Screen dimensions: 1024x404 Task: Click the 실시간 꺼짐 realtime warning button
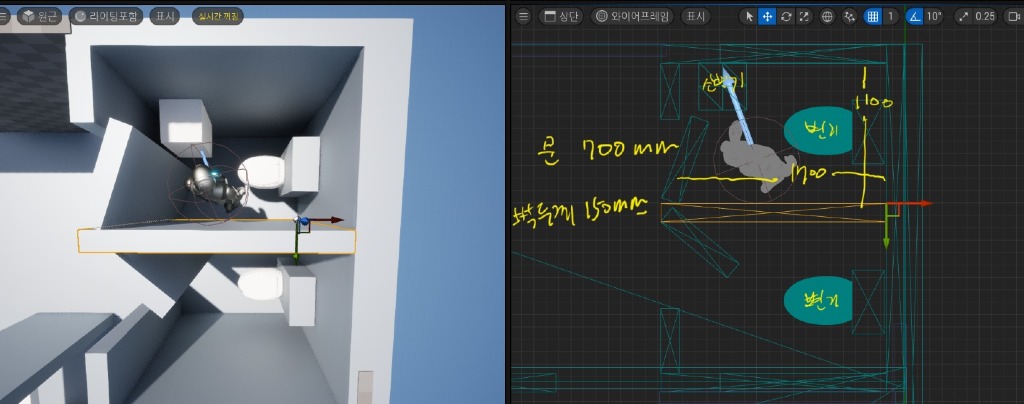click(x=217, y=17)
